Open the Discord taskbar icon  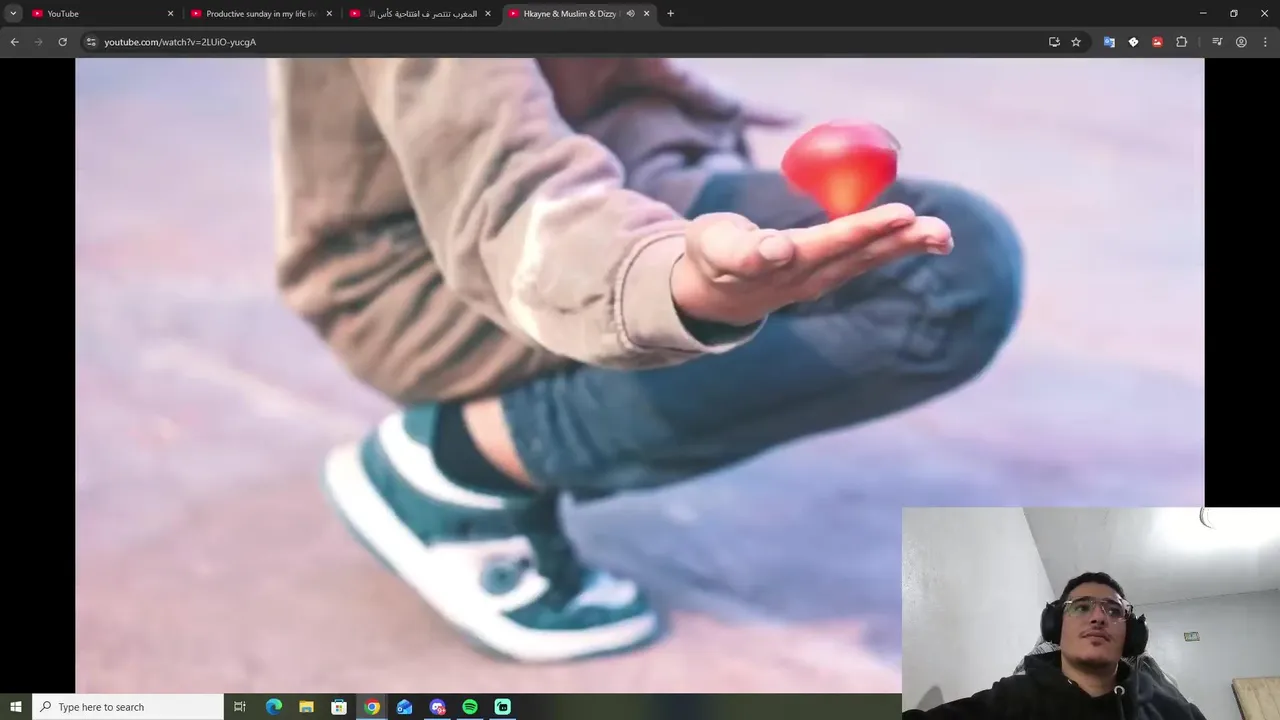point(437,707)
